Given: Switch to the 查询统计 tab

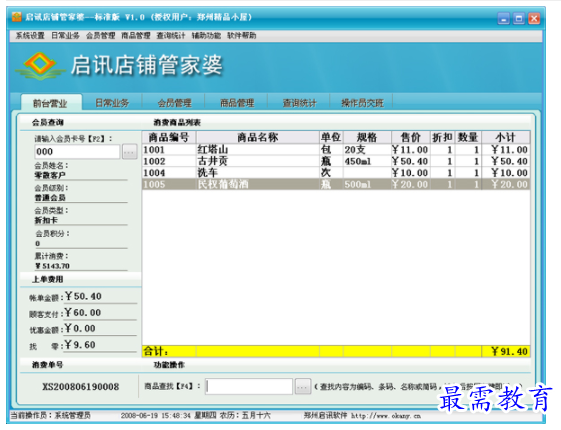Looking at the screenshot, I should [x=299, y=103].
